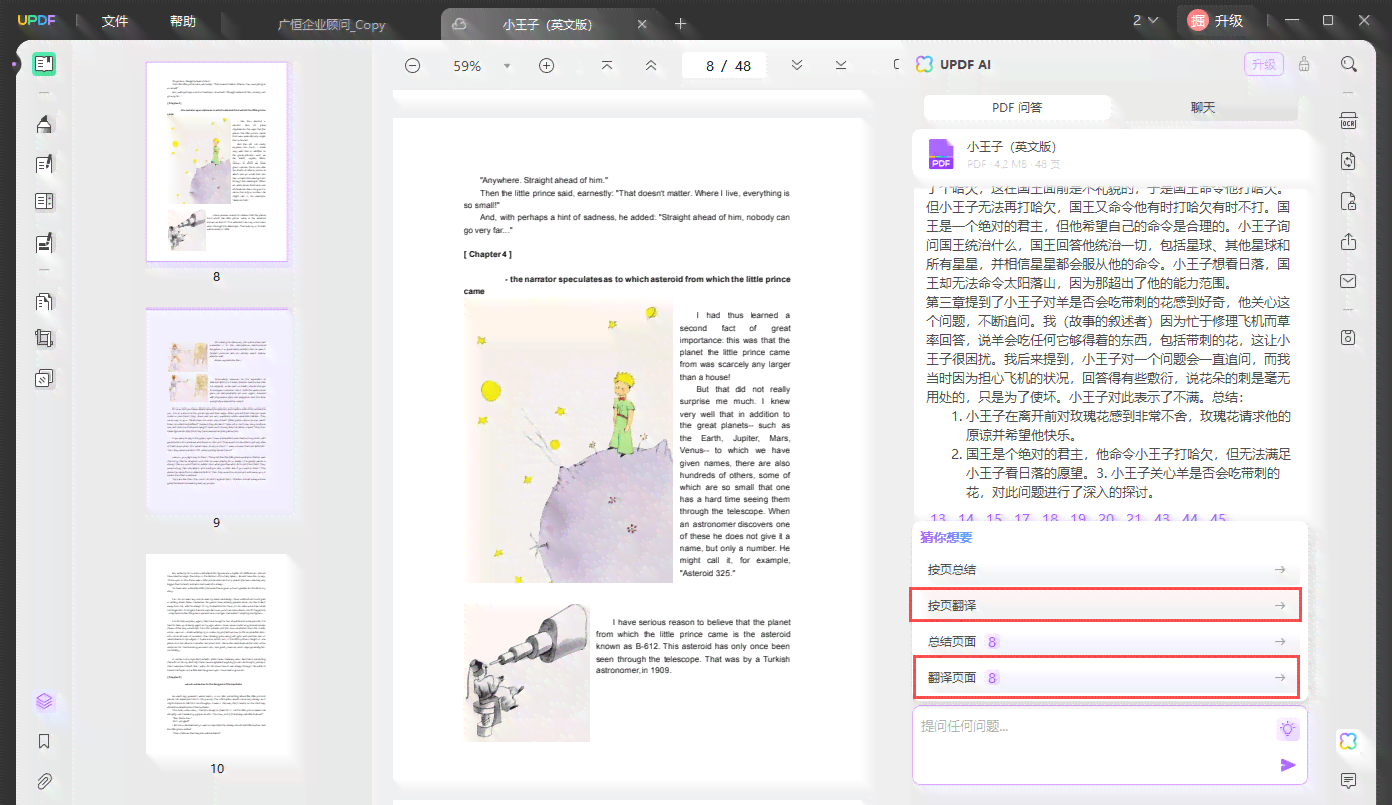Select the Comment highlighter tool in sidebar
Screen dimensions: 1392x805
(x=43, y=124)
